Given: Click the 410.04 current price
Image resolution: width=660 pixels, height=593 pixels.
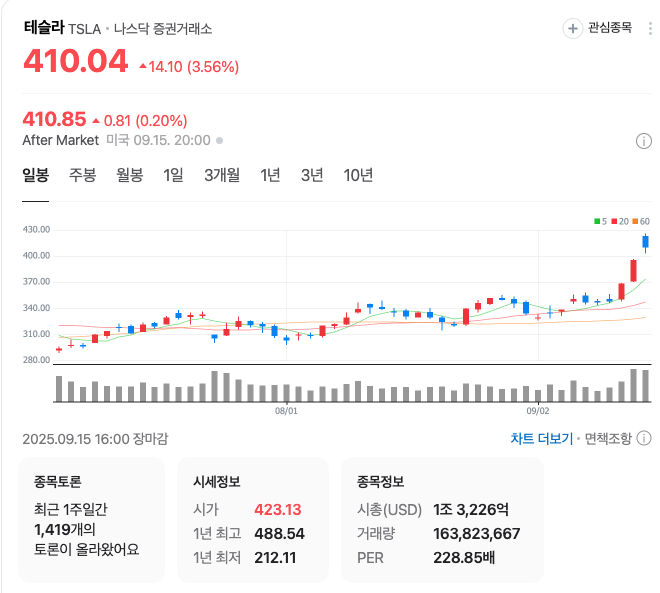Looking at the screenshot, I should coord(76,61).
